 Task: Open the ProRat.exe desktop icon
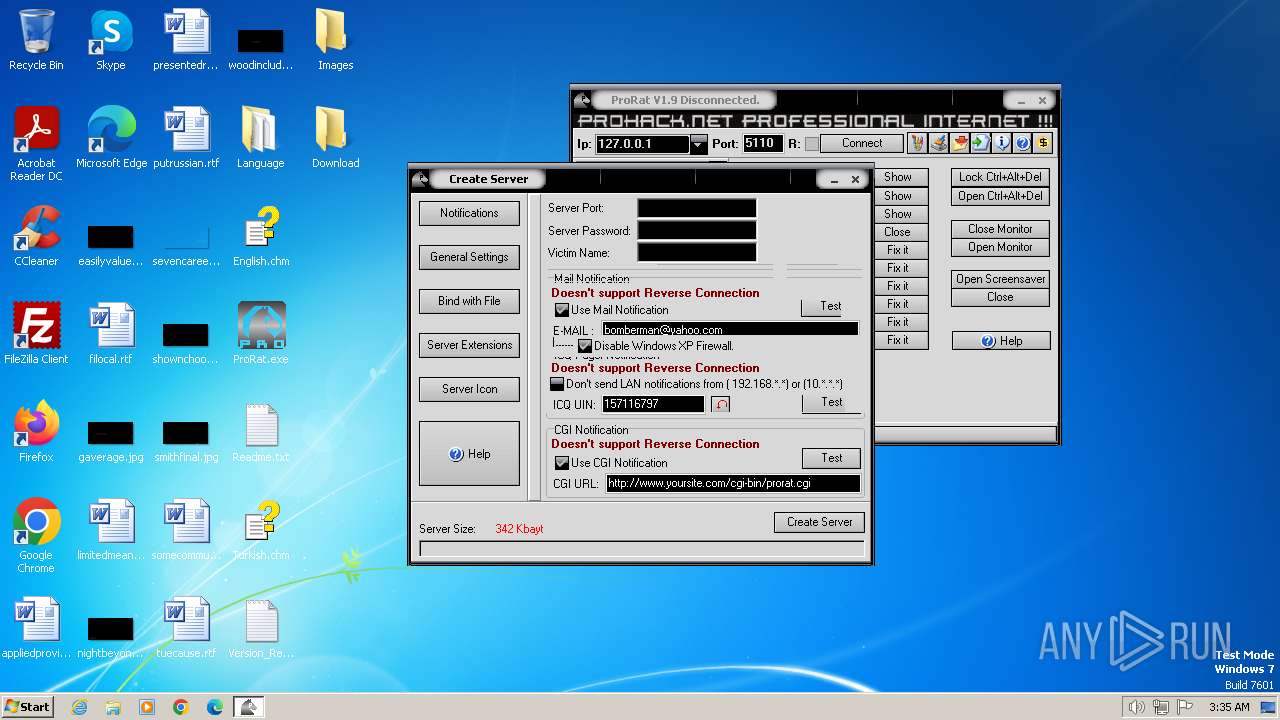point(261,334)
